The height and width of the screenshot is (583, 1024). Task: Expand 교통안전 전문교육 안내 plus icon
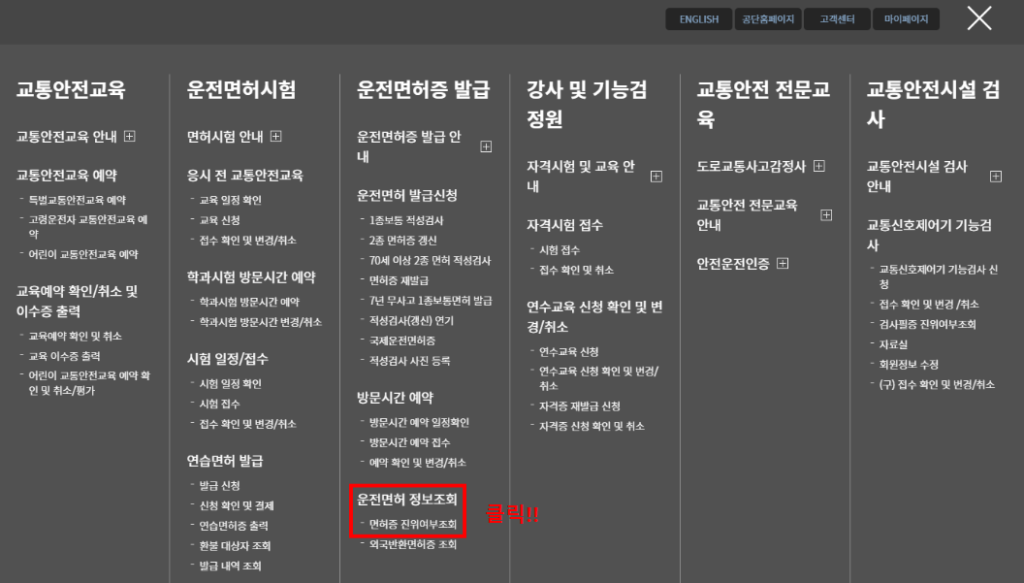[x=826, y=215]
